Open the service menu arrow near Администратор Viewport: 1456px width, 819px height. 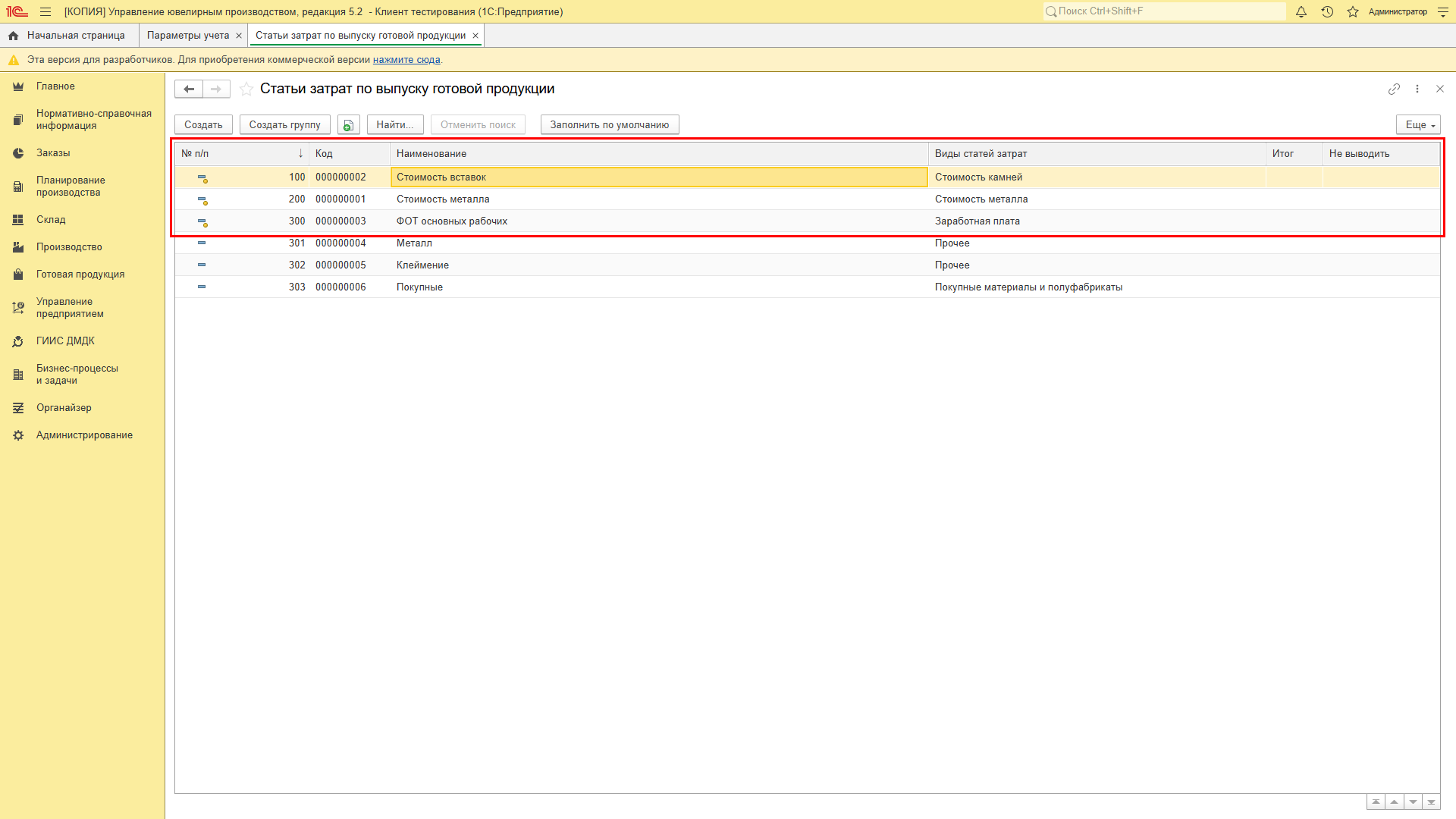click(x=1442, y=11)
